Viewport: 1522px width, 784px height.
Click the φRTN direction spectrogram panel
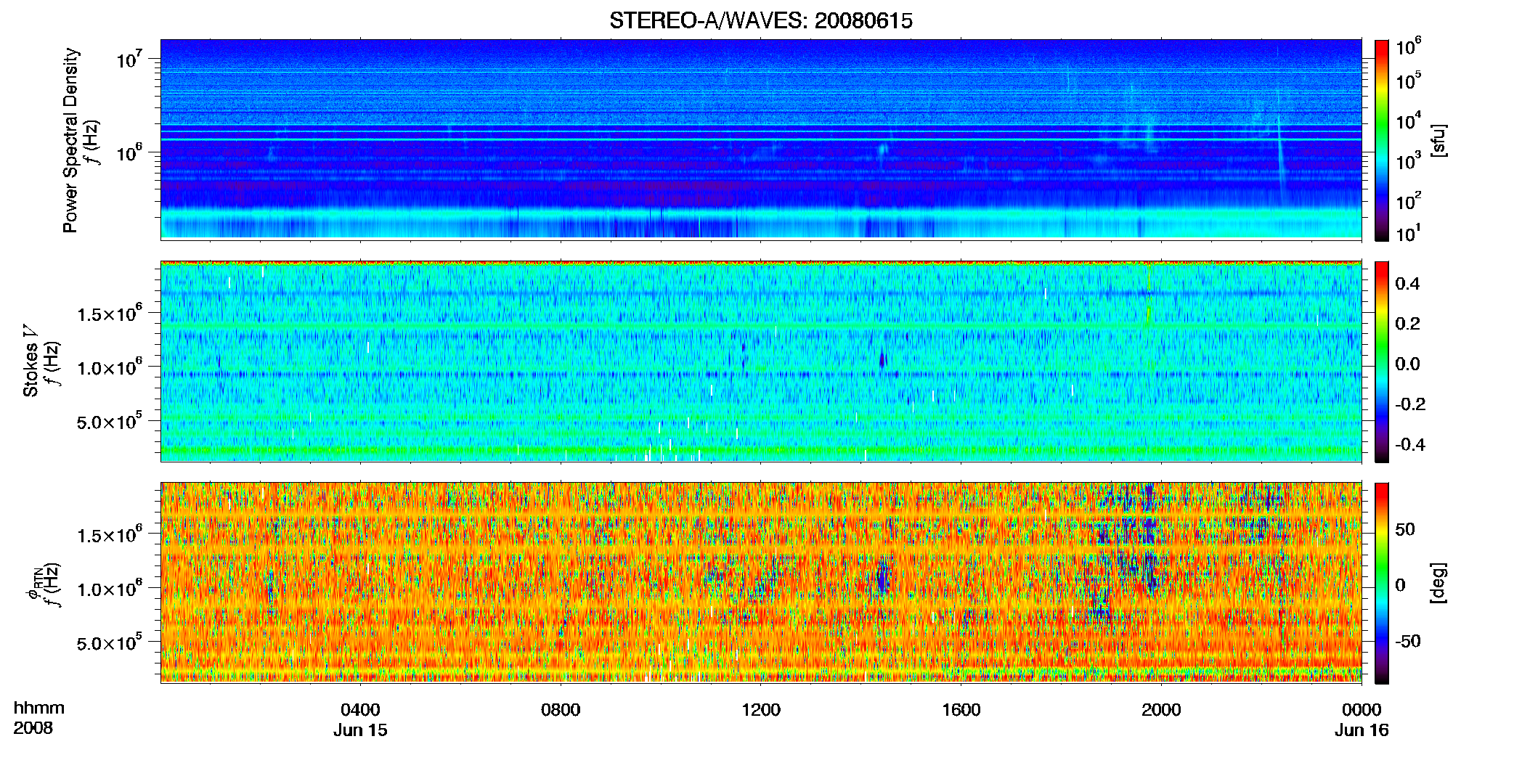pyautogui.click(x=761, y=583)
